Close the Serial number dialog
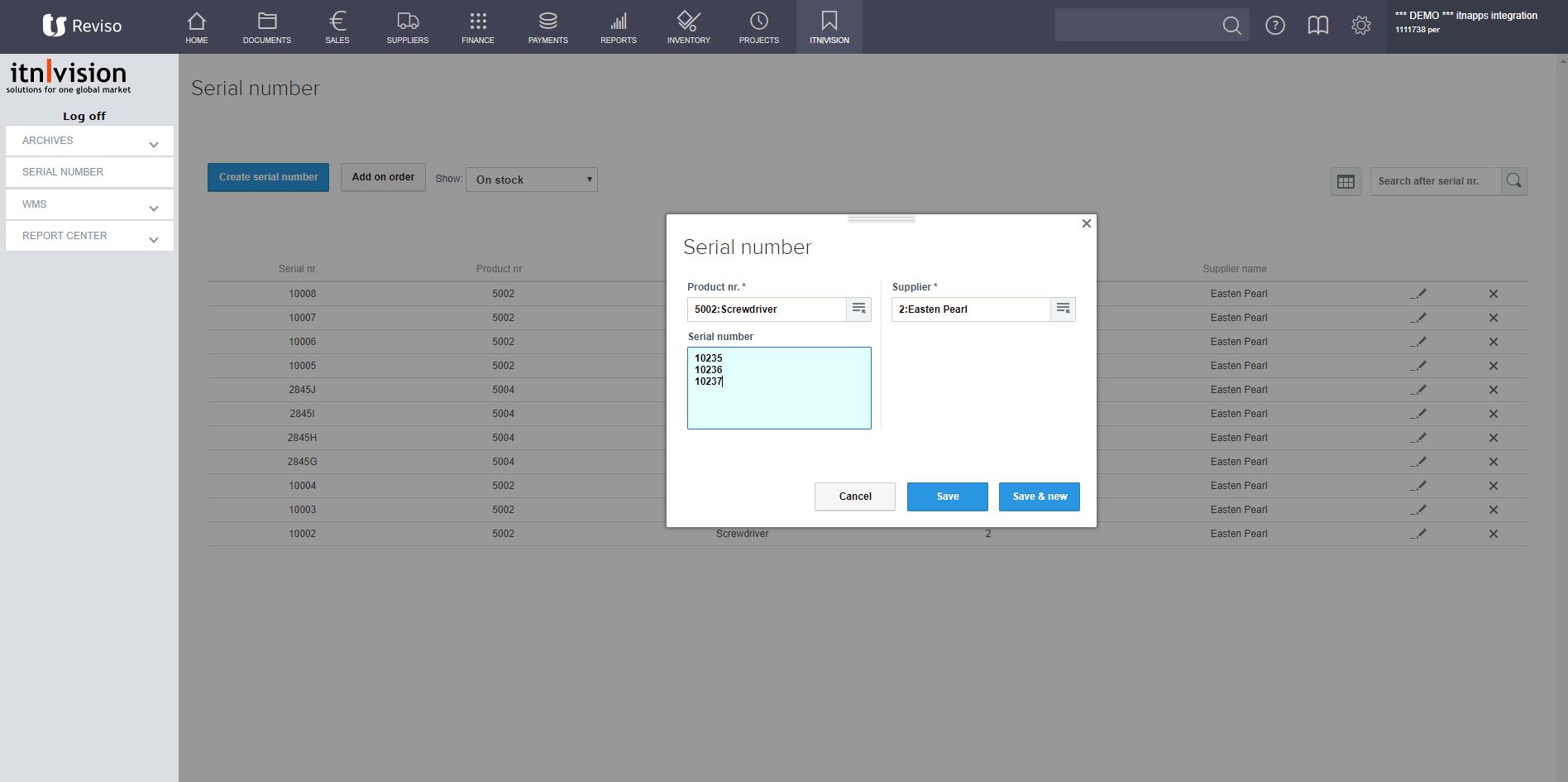 pyautogui.click(x=1086, y=223)
